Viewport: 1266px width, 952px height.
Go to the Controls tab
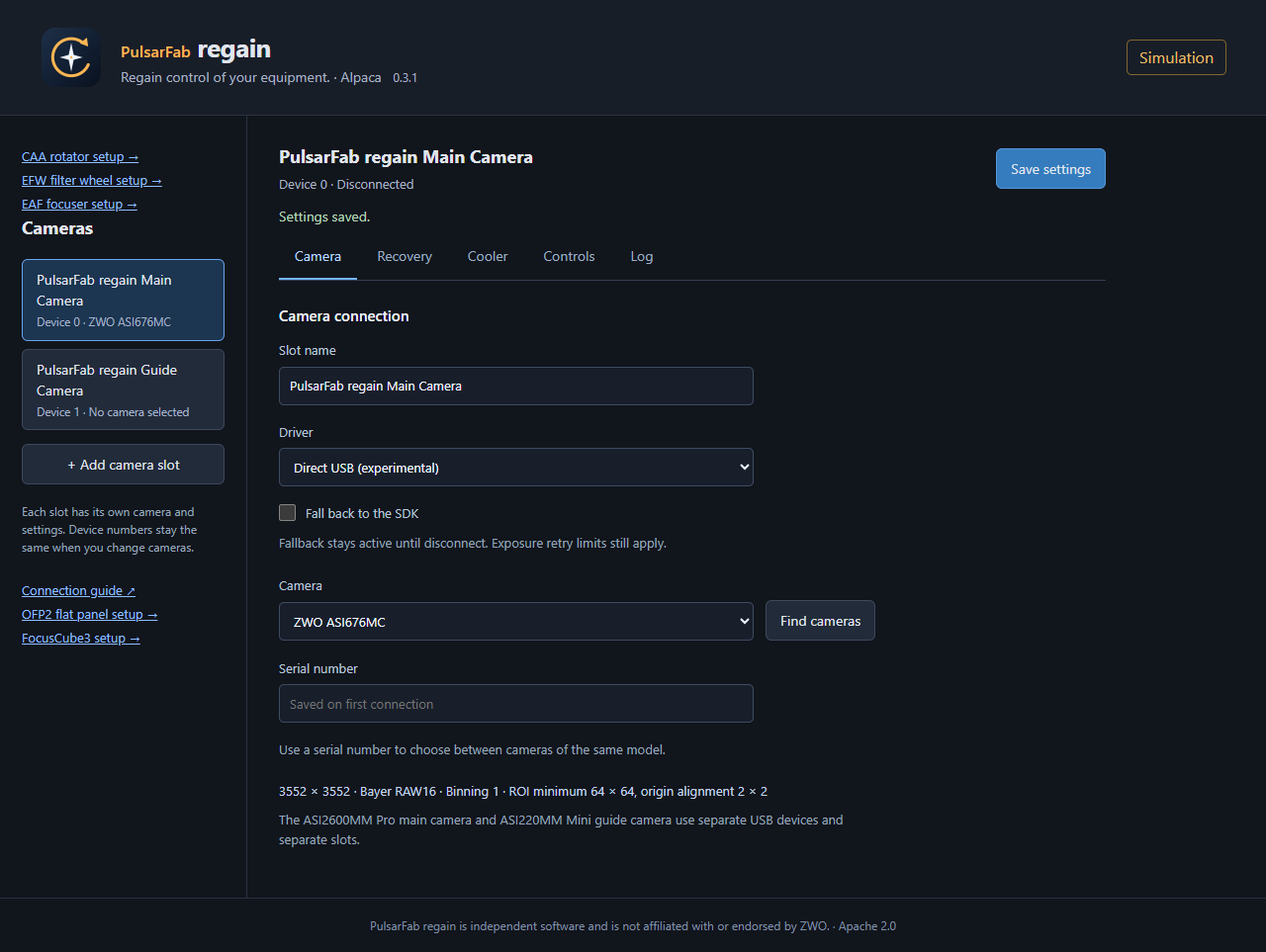click(x=569, y=256)
